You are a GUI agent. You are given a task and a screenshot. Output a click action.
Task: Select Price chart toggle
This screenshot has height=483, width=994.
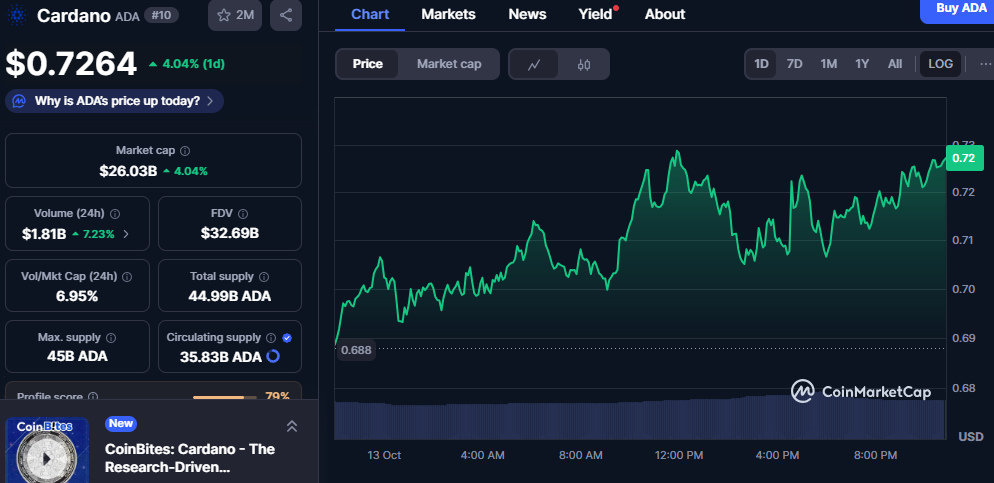[367, 64]
